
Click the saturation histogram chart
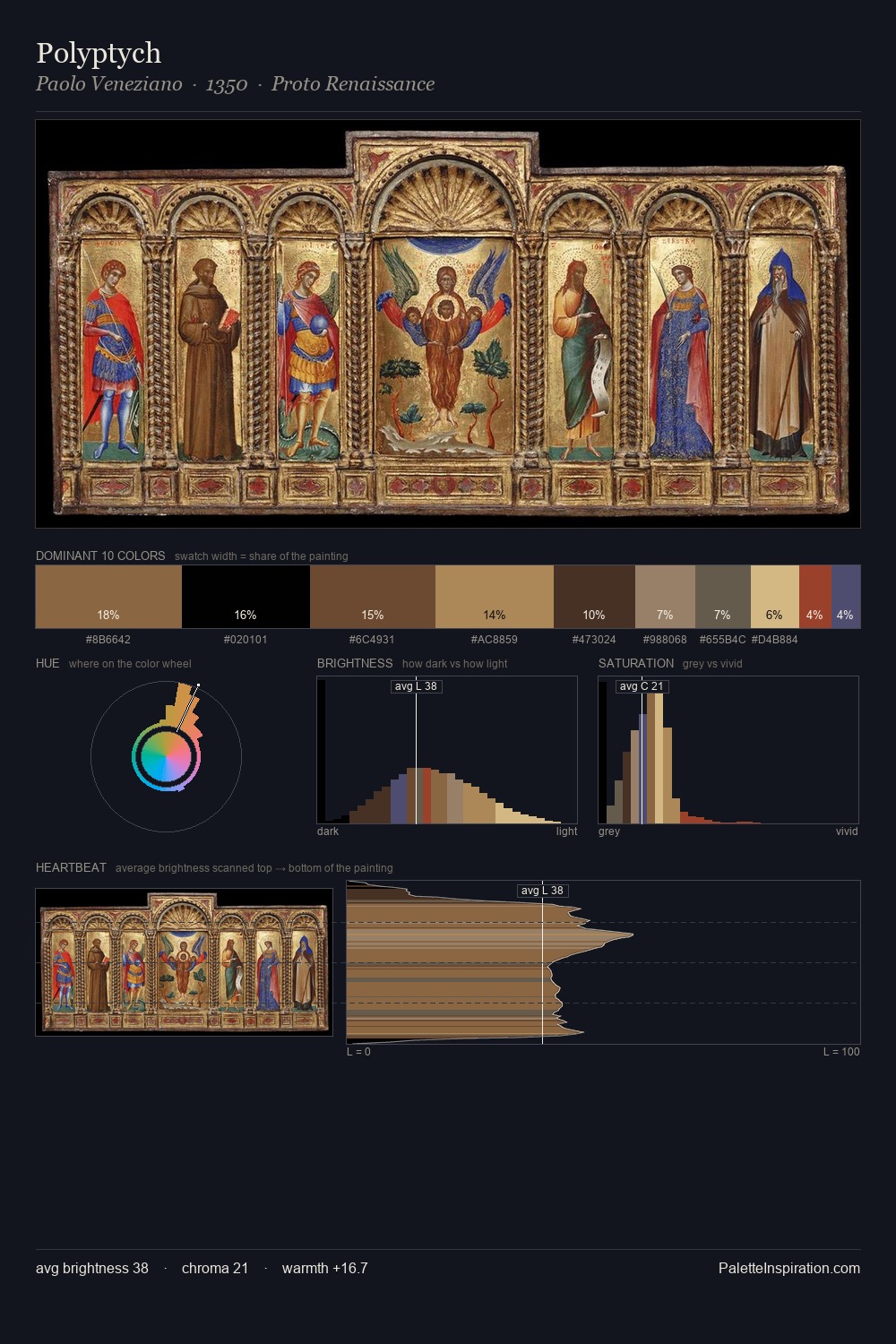point(728,750)
